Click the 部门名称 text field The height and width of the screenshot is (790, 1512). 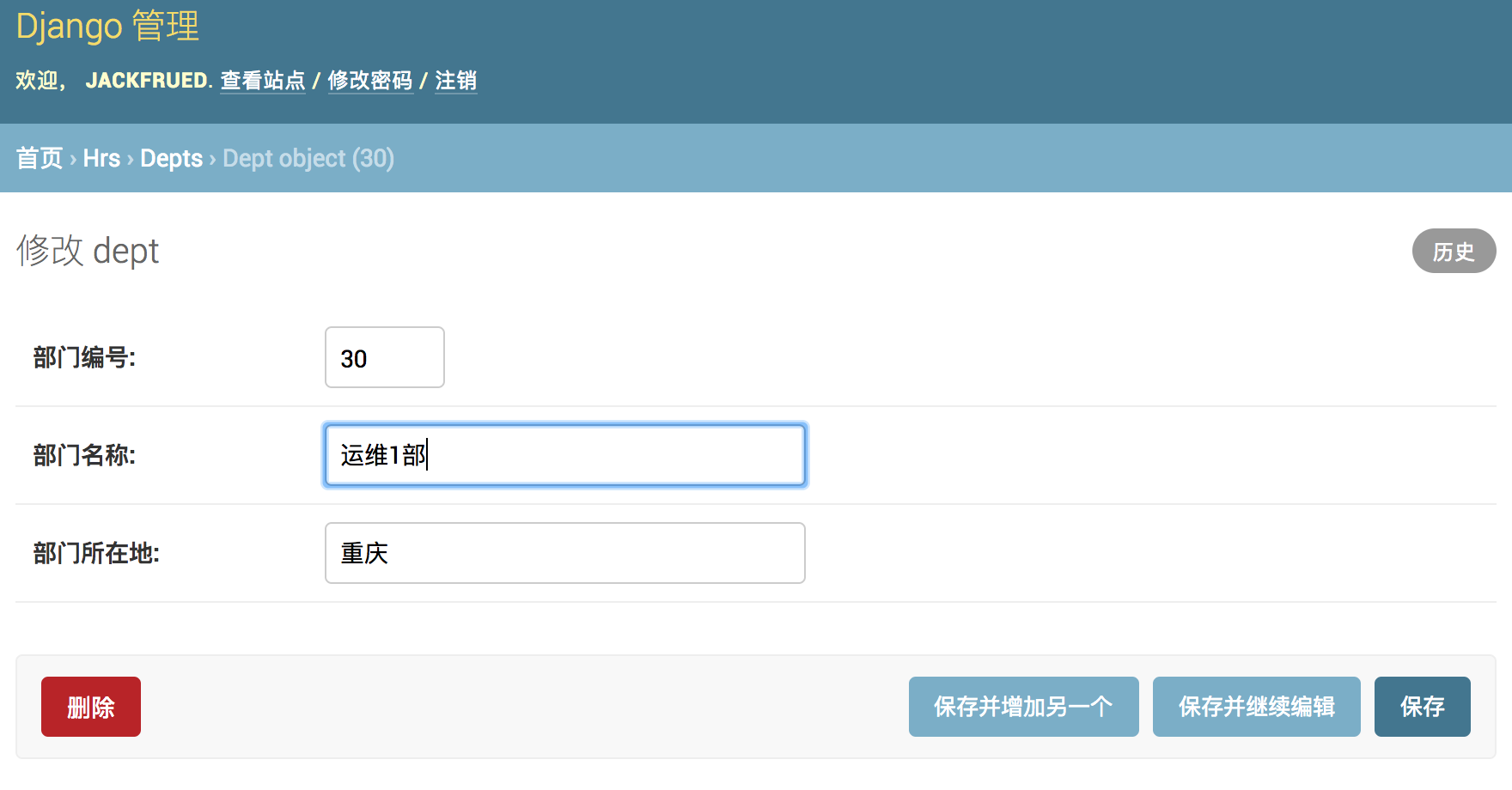pyautogui.click(x=564, y=455)
